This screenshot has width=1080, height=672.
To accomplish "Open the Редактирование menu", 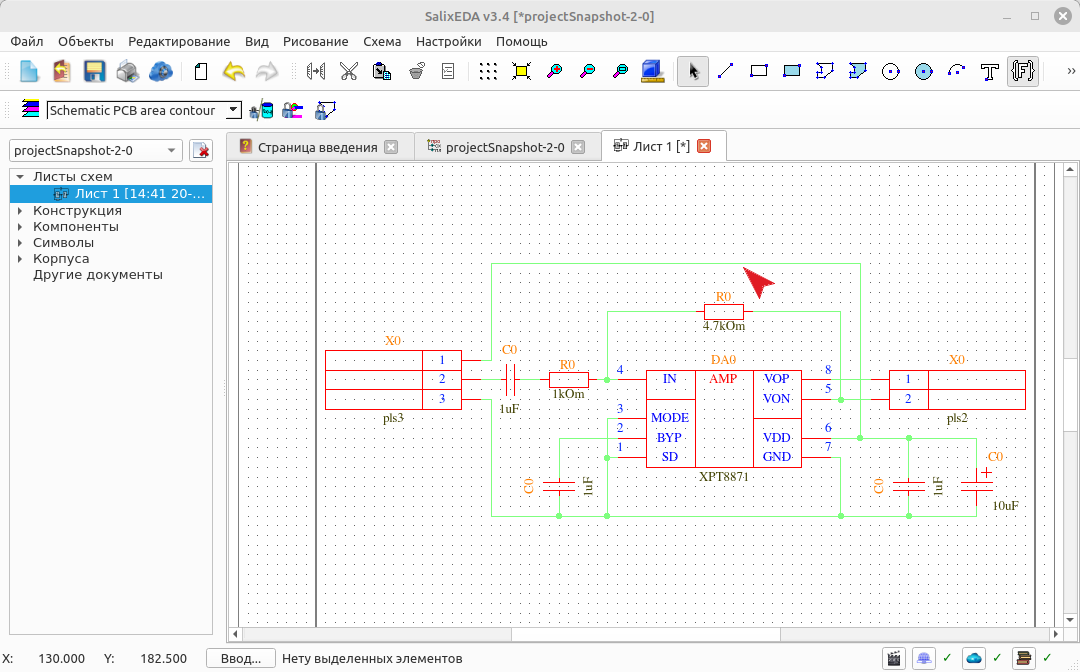I will point(179,41).
